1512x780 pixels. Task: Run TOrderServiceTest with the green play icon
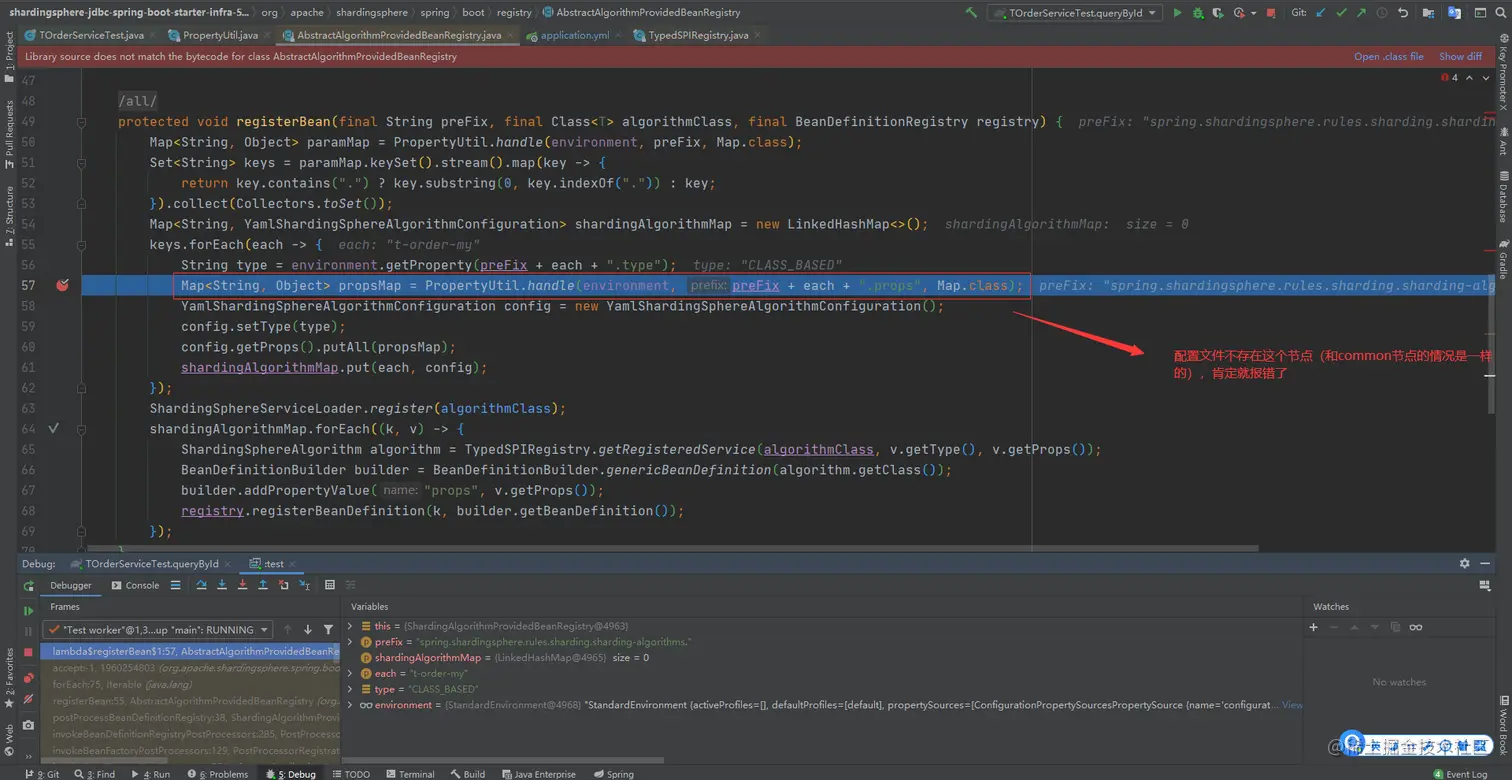coord(1177,13)
